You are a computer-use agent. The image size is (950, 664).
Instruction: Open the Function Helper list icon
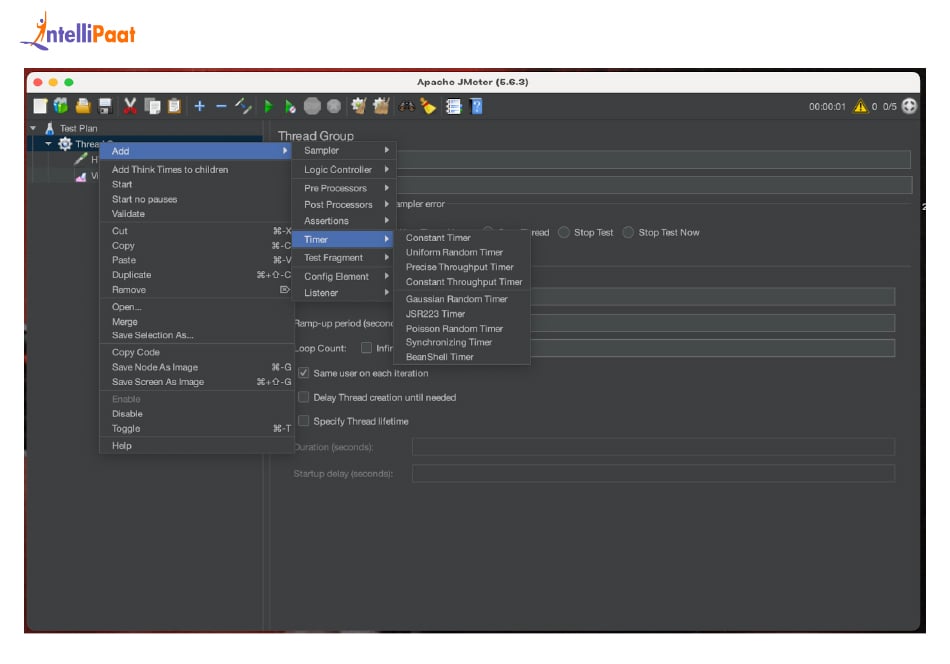(x=453, y=107)
